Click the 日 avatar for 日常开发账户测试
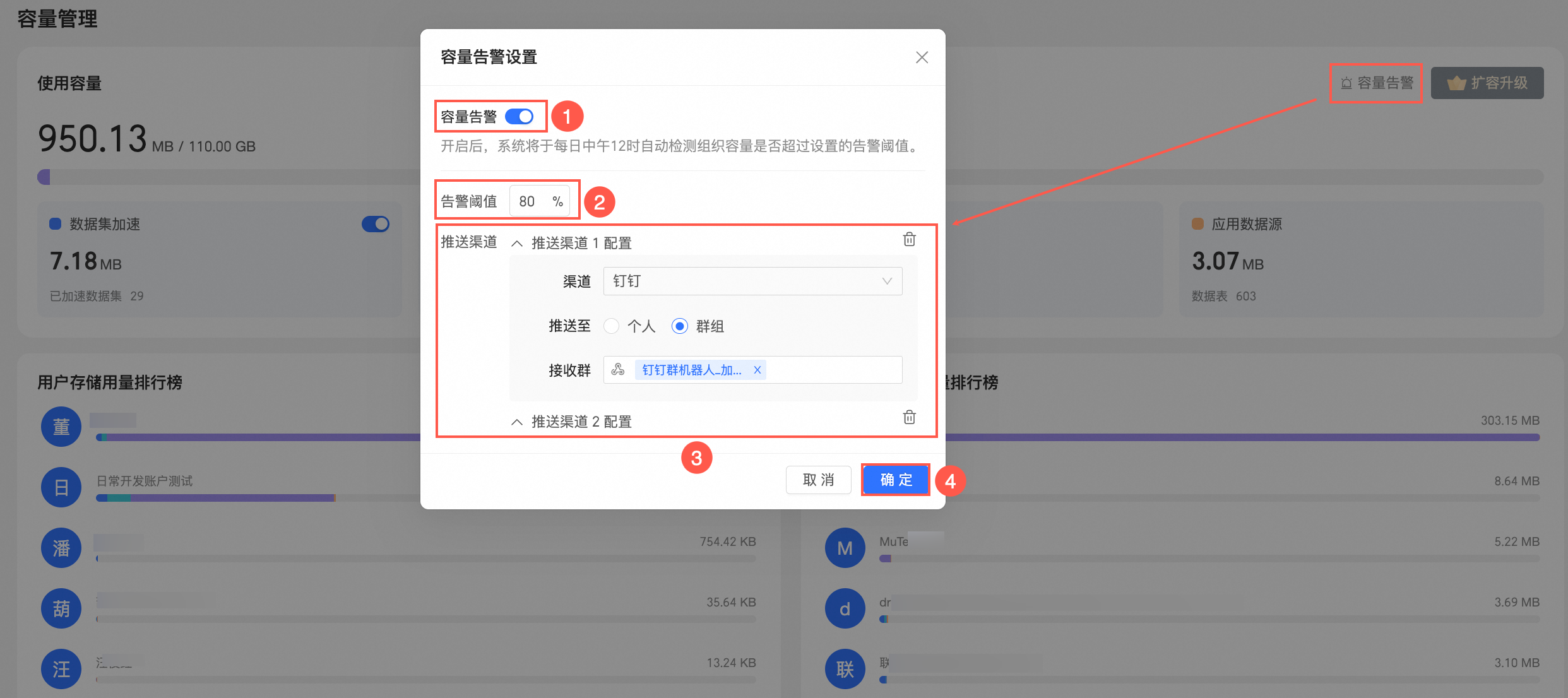 click(x=61, y=487)
